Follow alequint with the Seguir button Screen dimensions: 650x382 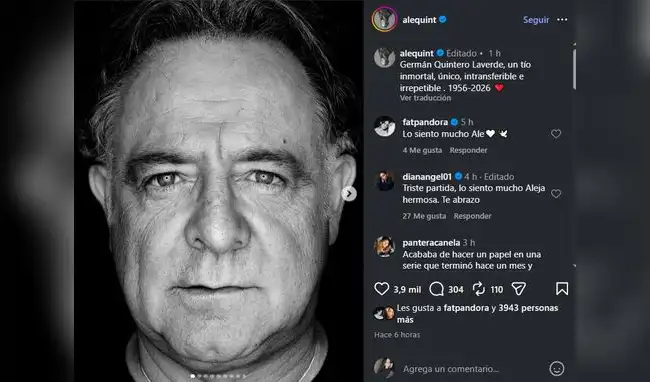click(x=536, y=20)
